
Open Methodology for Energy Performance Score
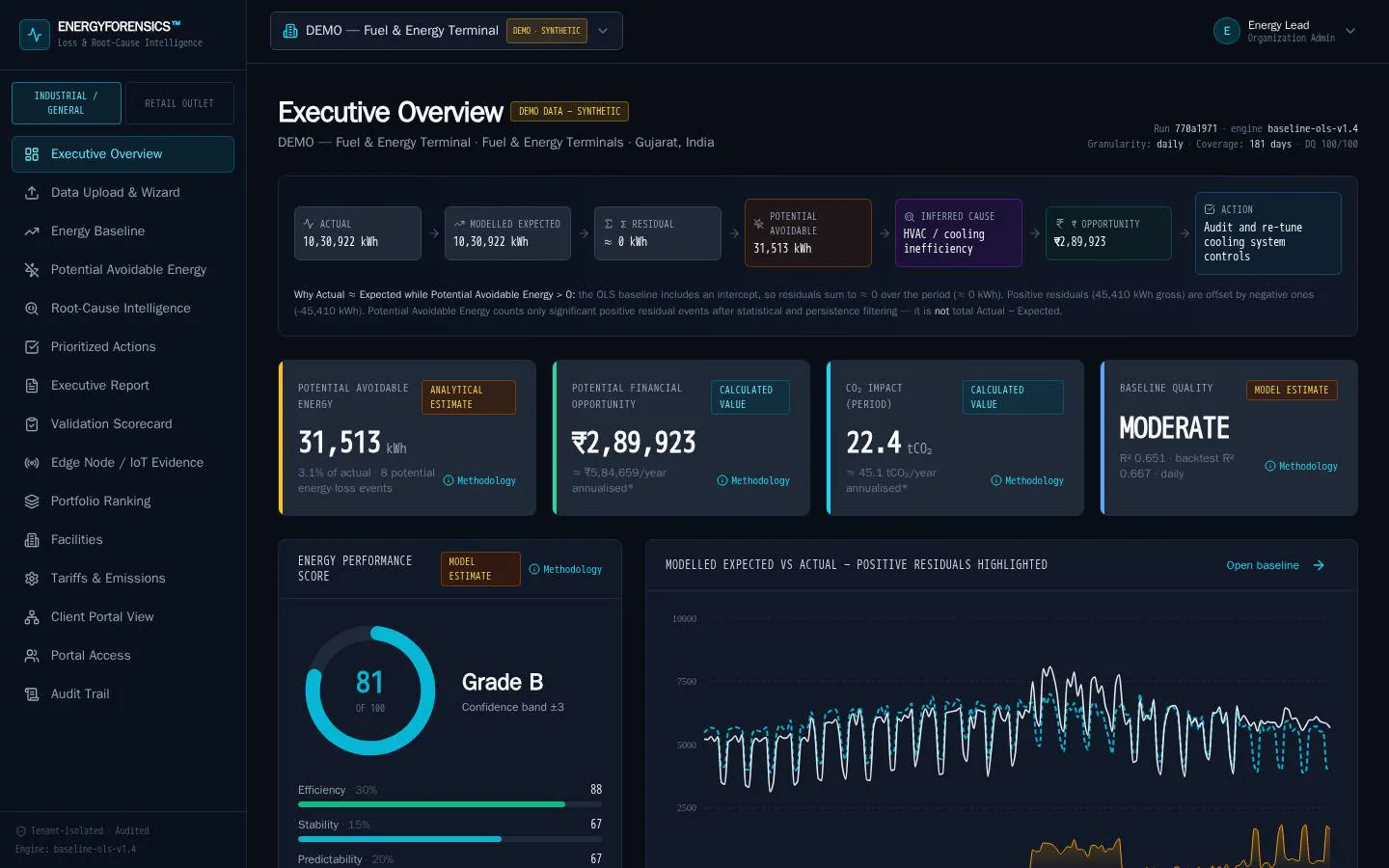[x=565, y=569]
